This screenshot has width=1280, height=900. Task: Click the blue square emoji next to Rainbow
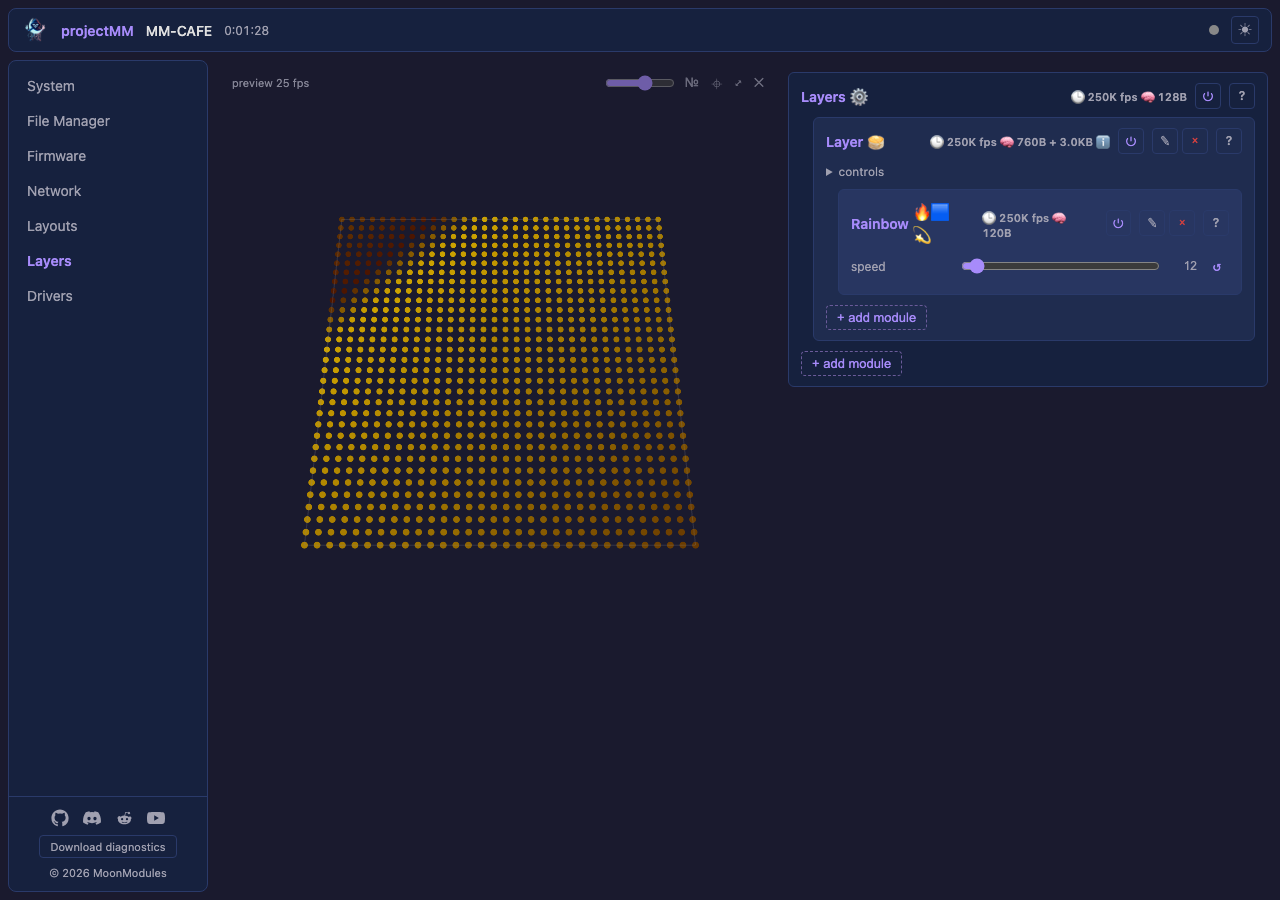click(940, 212)
